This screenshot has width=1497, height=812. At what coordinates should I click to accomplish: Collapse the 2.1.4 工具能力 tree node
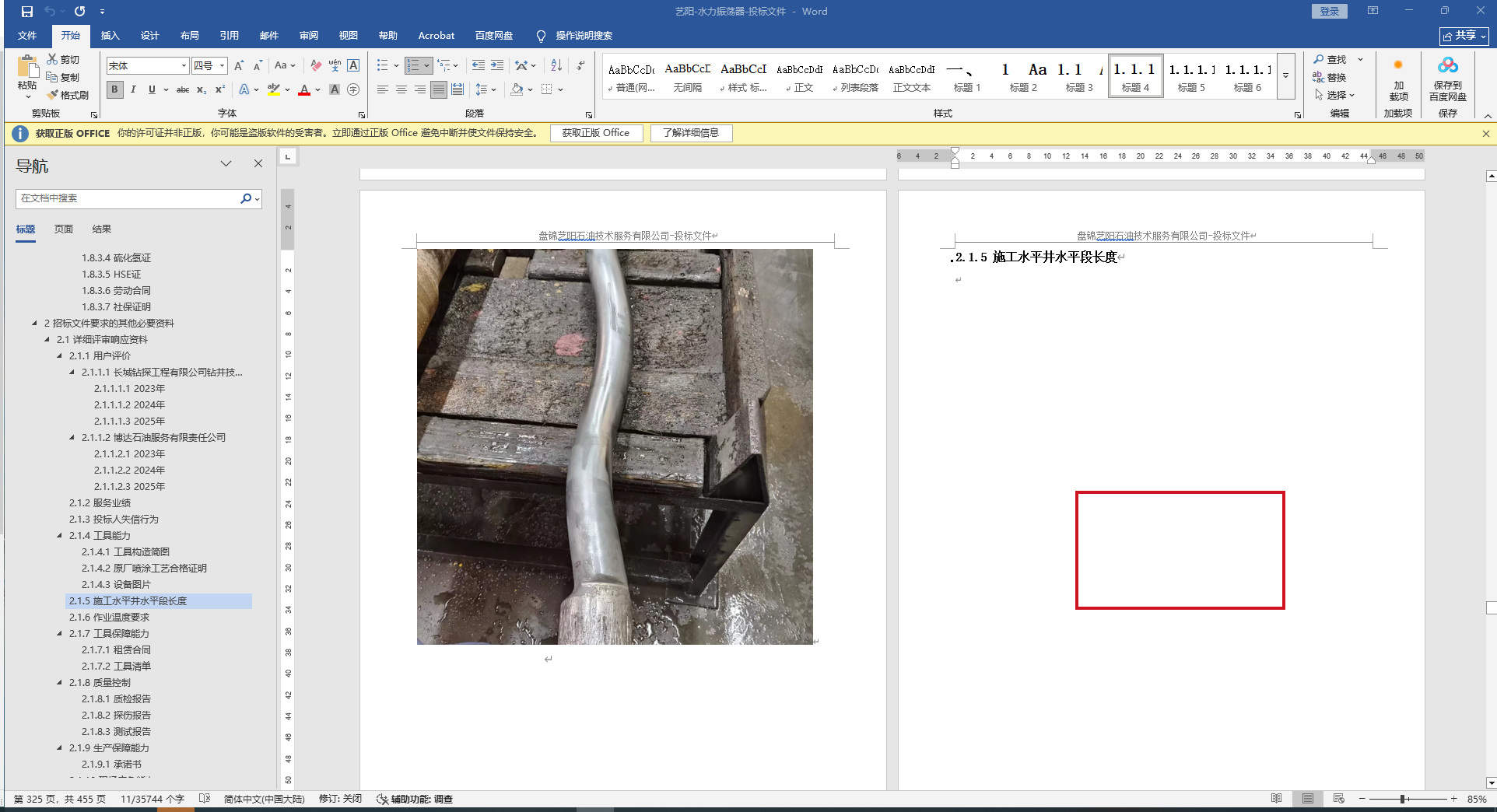coord(60,535)
